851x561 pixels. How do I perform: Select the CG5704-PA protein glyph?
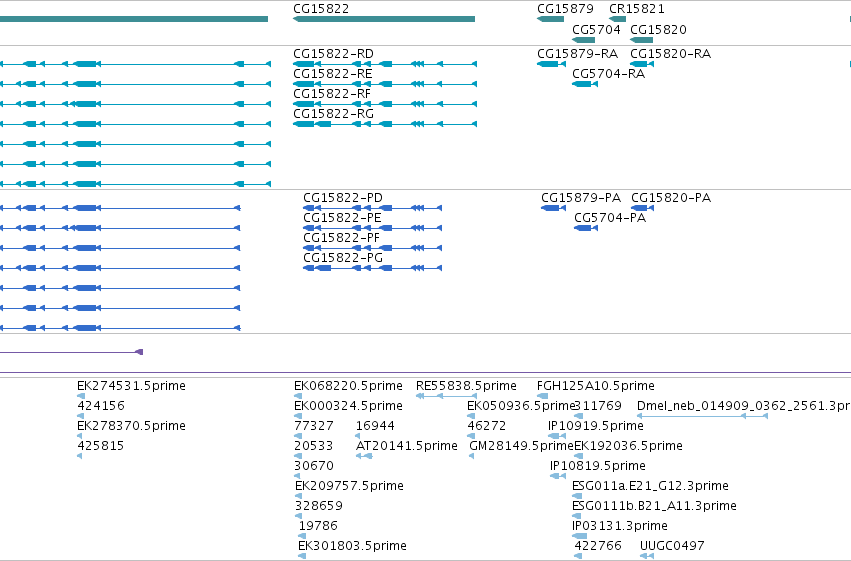586,228
